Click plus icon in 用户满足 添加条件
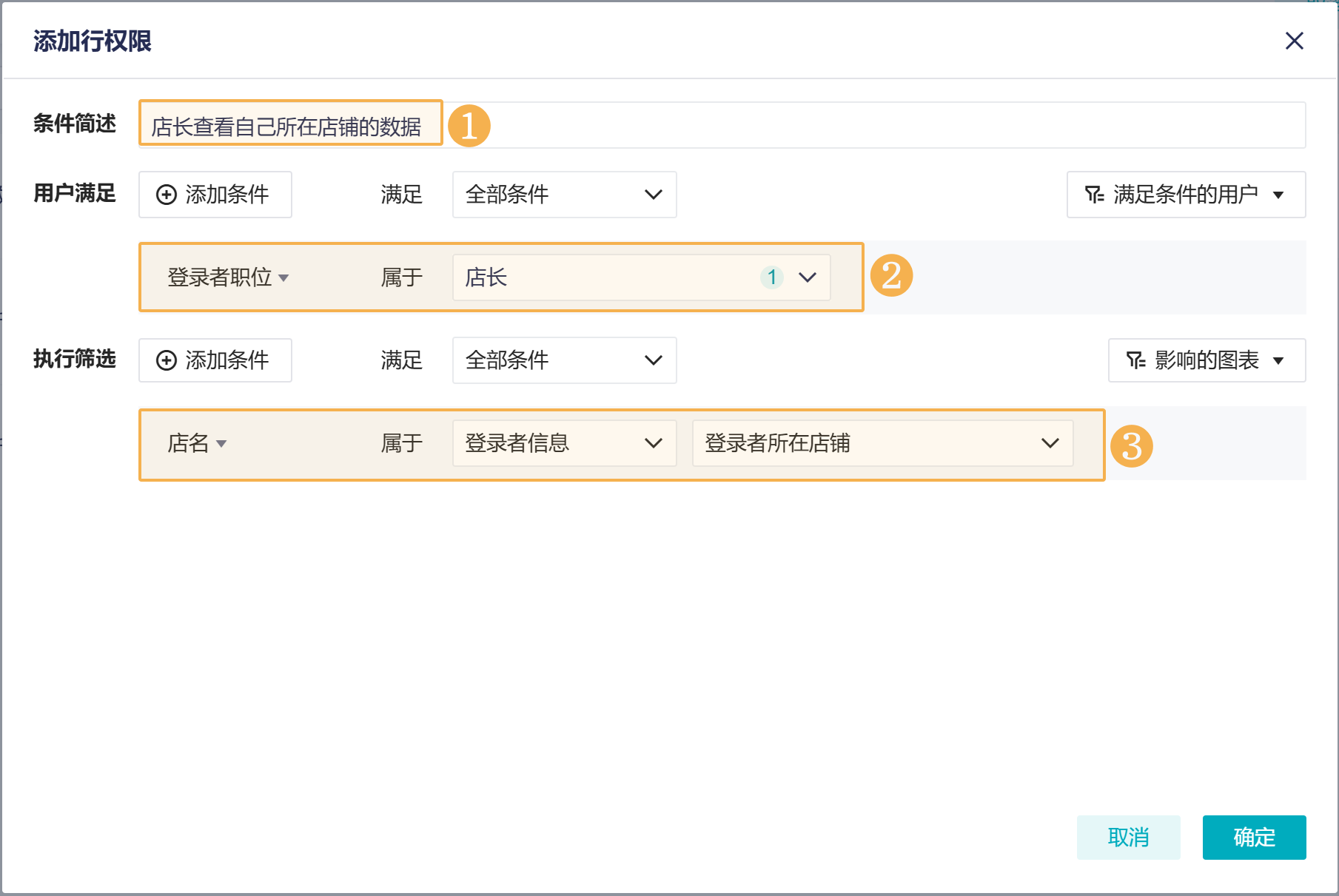 tap(167, 195)
